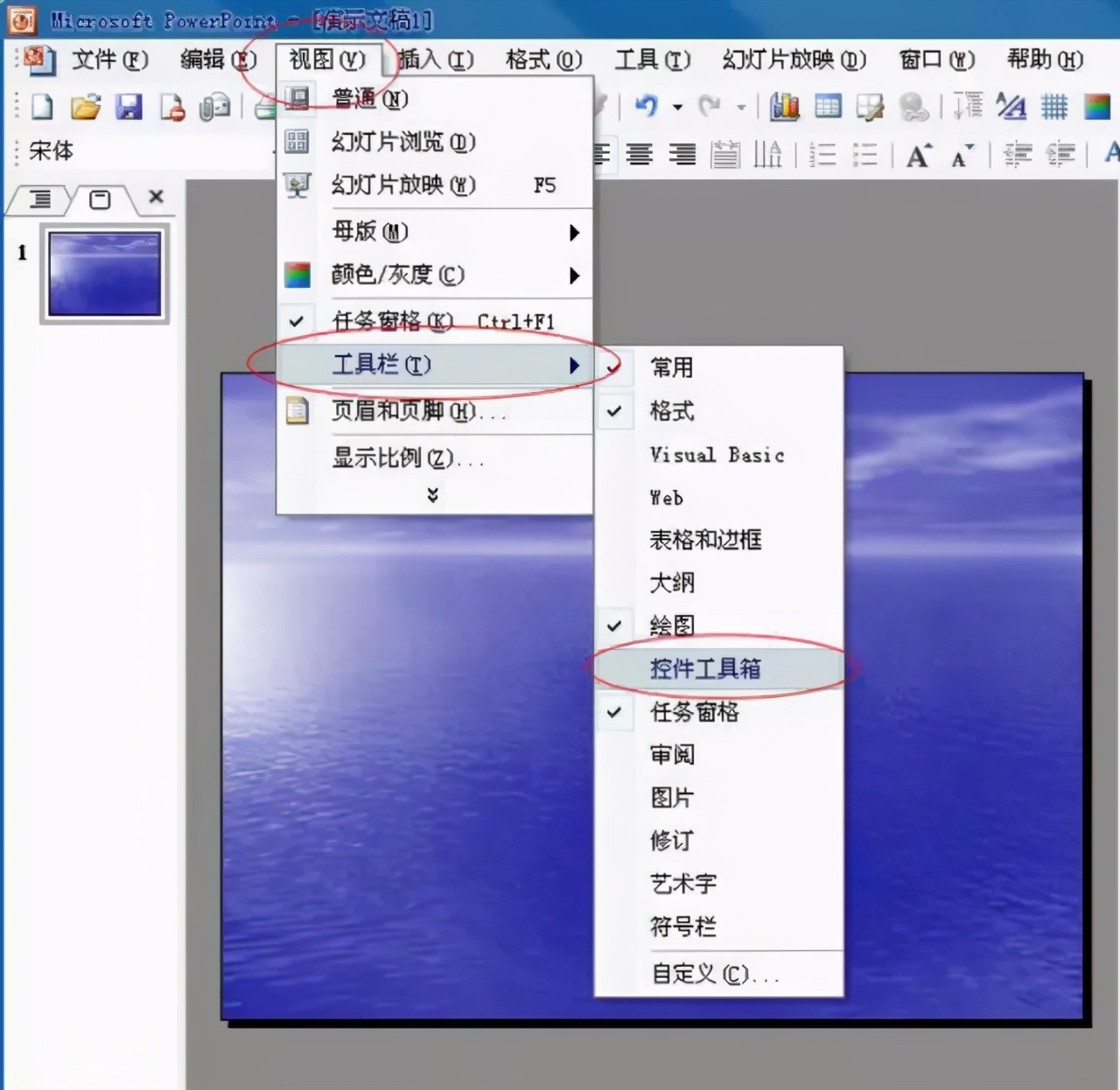This screenshot has height=1090, width=1120.
Task: Open 显示比例 dialog
Action: pos(435,457)
